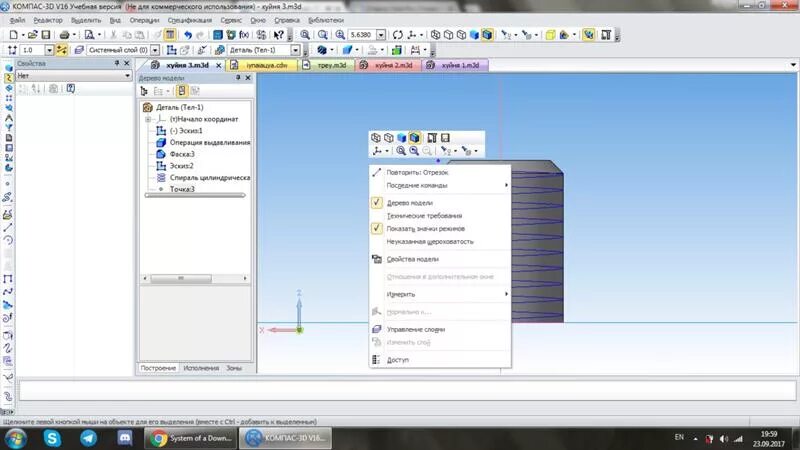Screen dimensions: 800x450
Task: Toggle the highlighted Ortho mode button
Action: point(62,50)
